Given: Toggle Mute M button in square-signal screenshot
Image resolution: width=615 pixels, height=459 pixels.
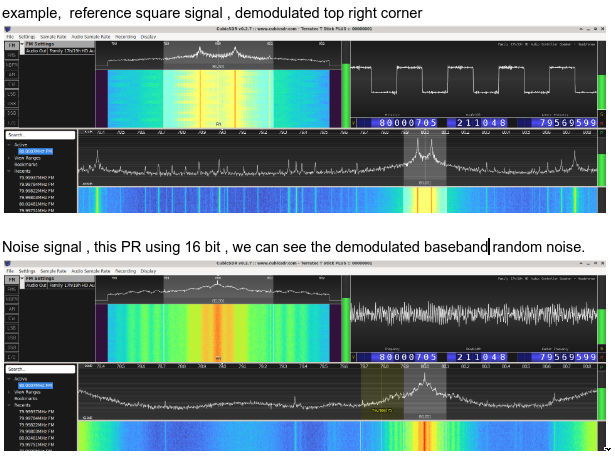Looking at the screenshot, I should (602, 123).
